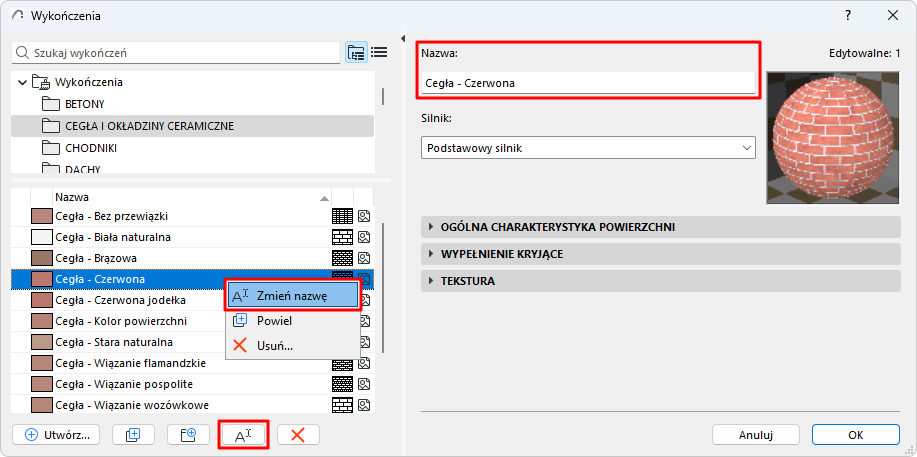
Task: Collapse the Wykończenia root folder
Action: (23, 82)
